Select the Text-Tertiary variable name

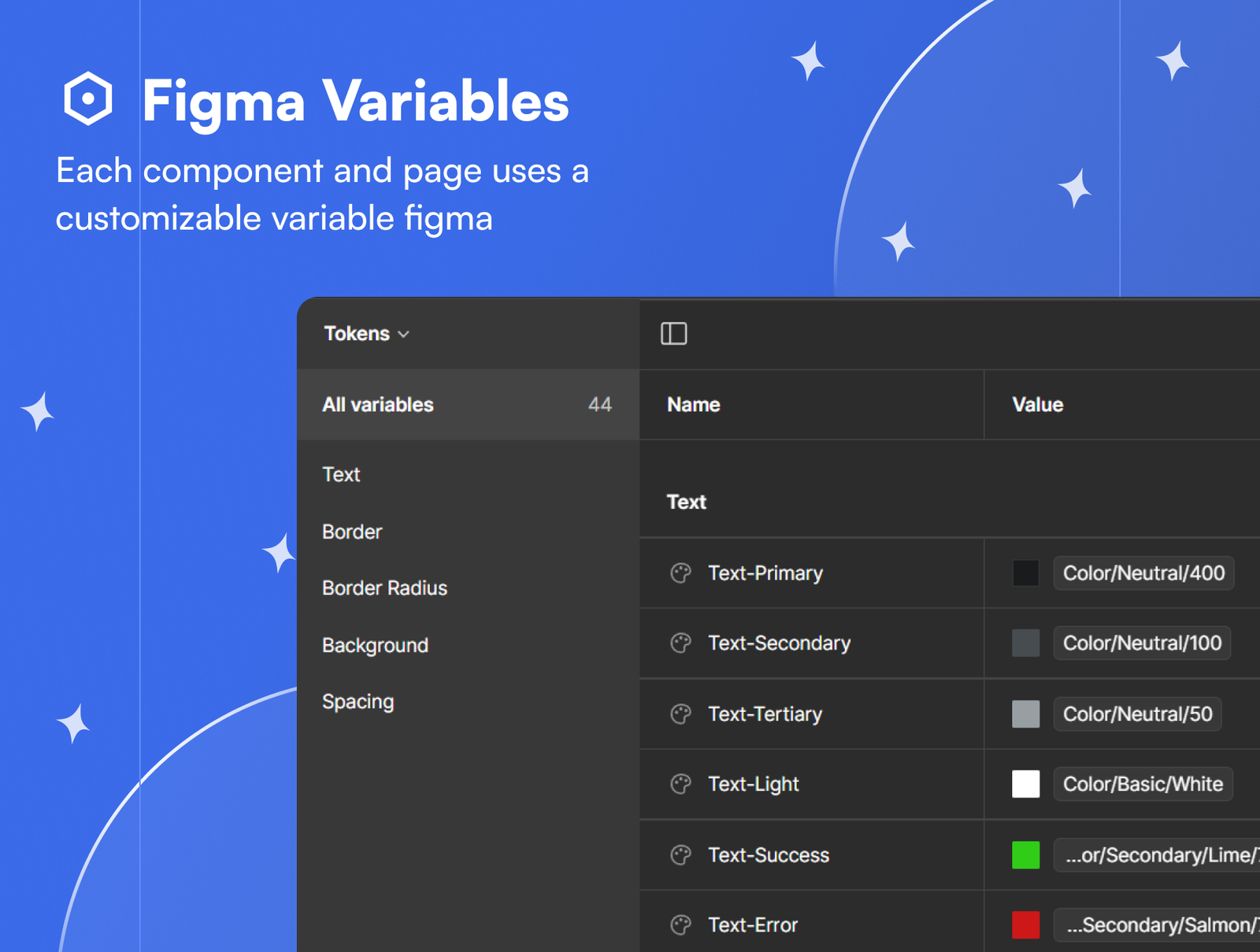pos(765,714)
